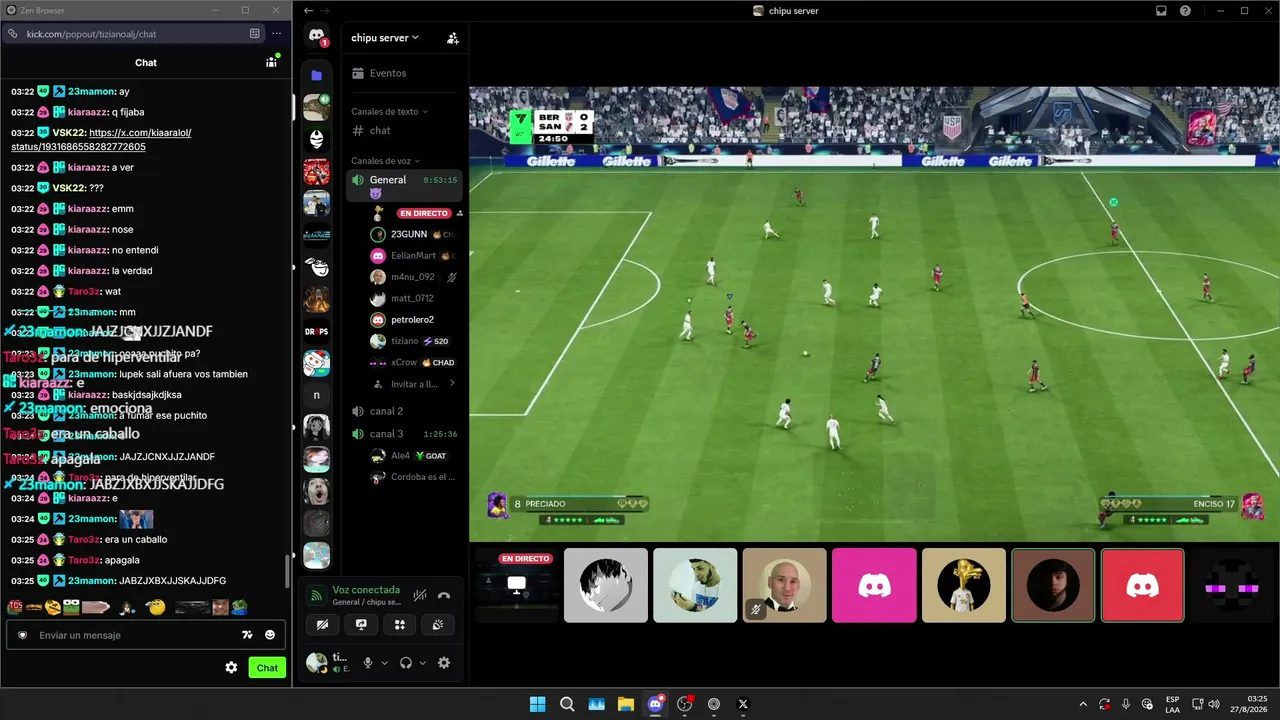Screen dimensions: 1280x720
Task: Open the Kick chat users list icon
Action: (271, 62)
